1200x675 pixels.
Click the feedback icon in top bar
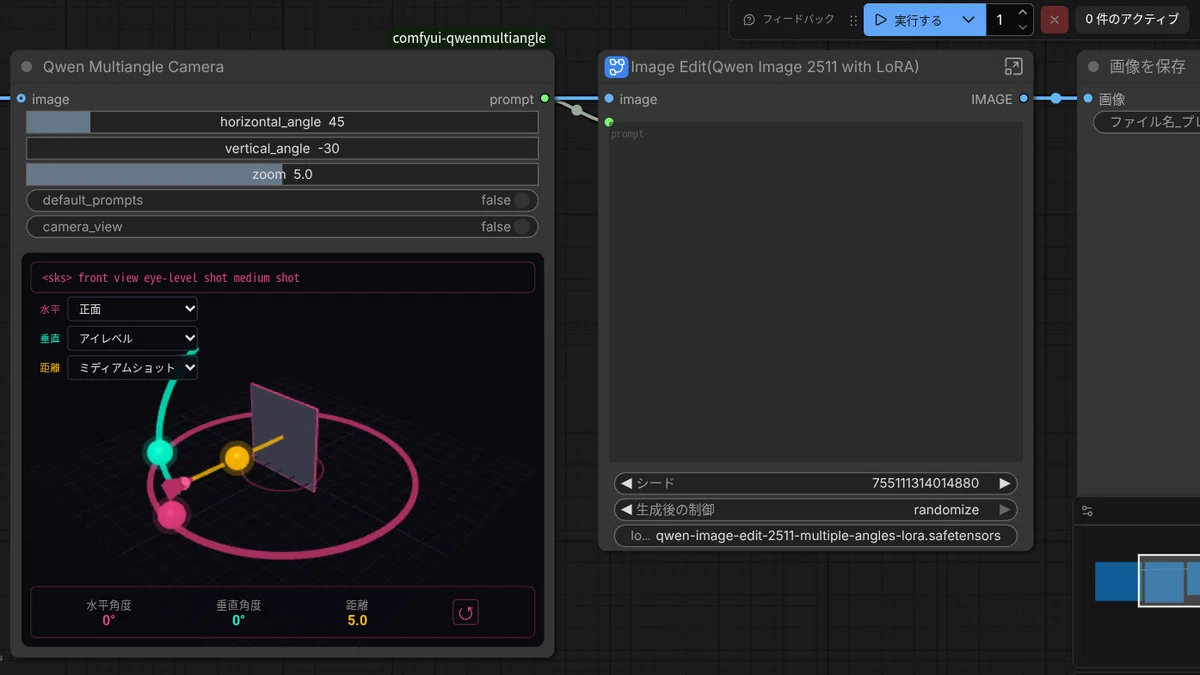[x=749, y=20]
